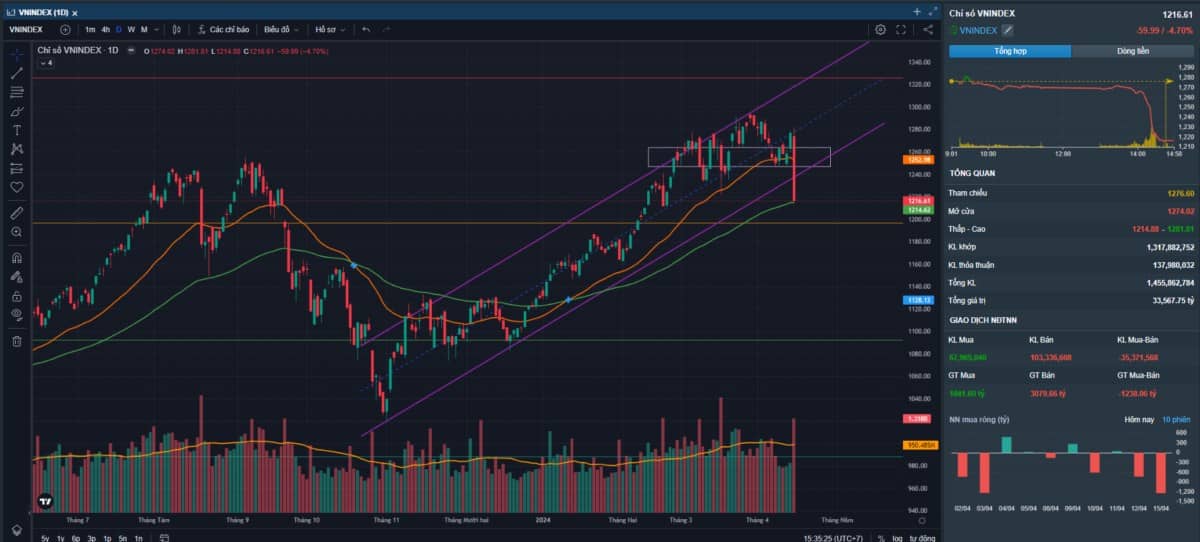Viewport: 1200px width, 542px height.
Task: Enter fullscreen chart mode
Action: click(x=901, y=30)
